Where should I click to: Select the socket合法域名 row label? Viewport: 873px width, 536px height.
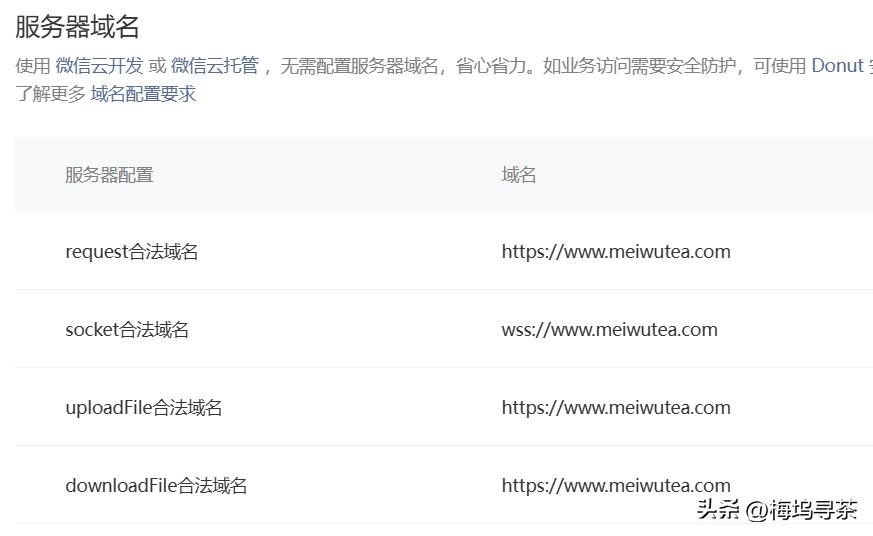(127, 330)
